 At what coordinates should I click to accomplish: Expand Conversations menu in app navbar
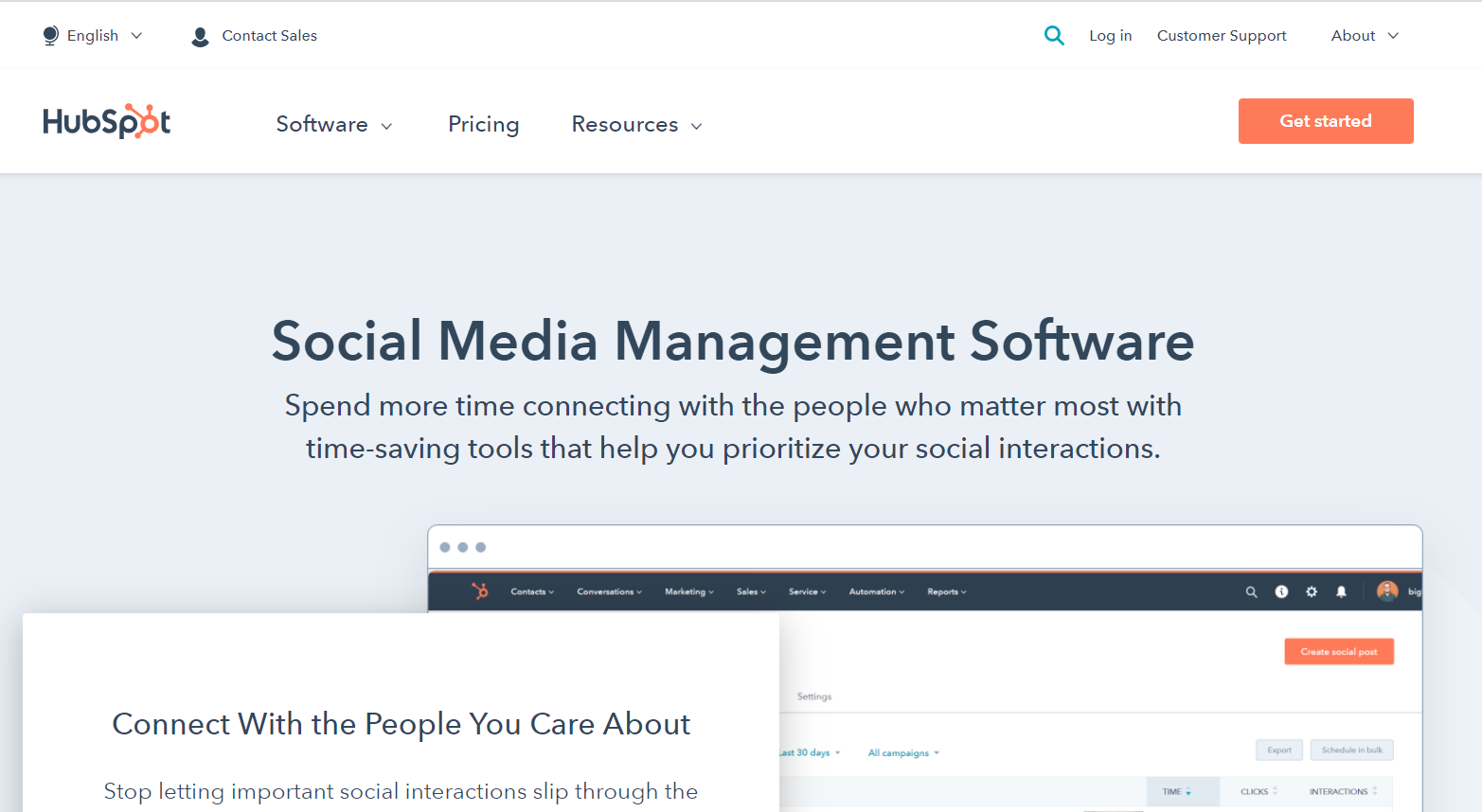(609, 591)
